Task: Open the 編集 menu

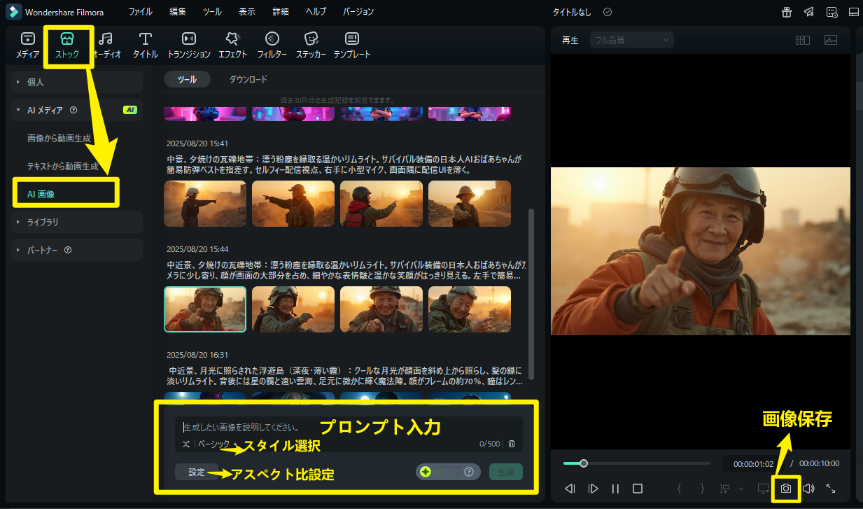Action: click(178, 12)
